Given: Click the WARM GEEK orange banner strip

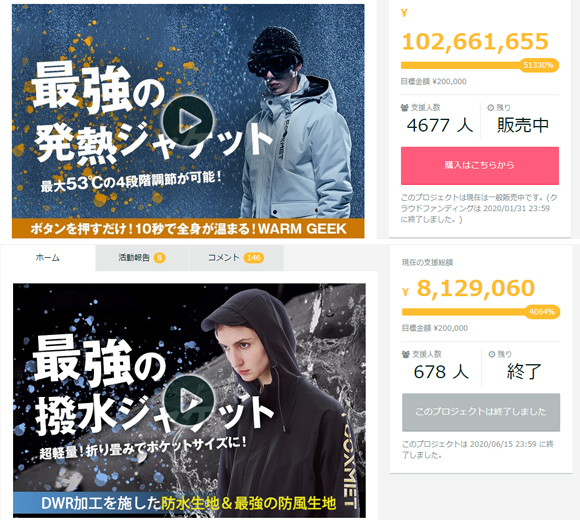Looking at the screenshot, I should [188, 229].
